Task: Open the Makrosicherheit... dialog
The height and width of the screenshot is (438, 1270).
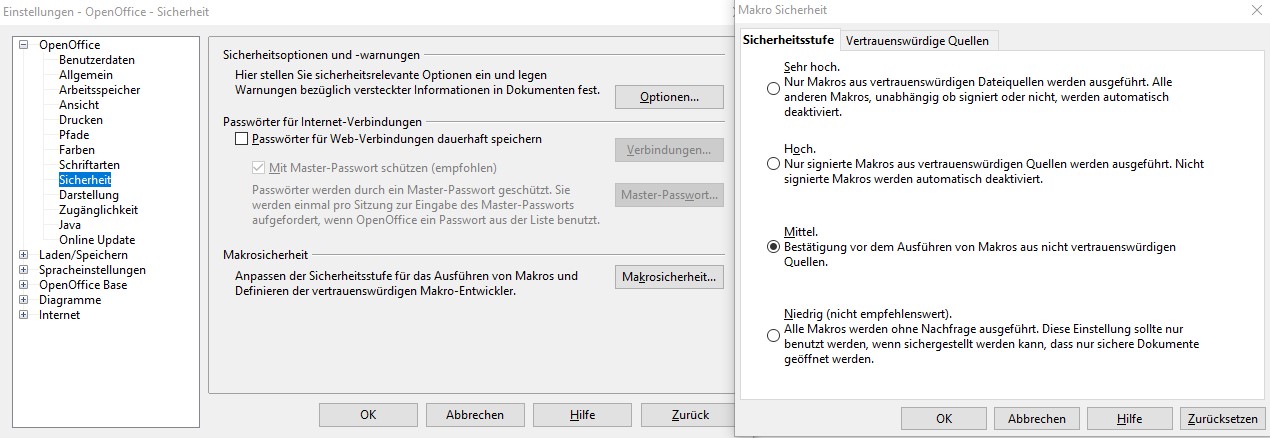Action: (x=669, y=277)
